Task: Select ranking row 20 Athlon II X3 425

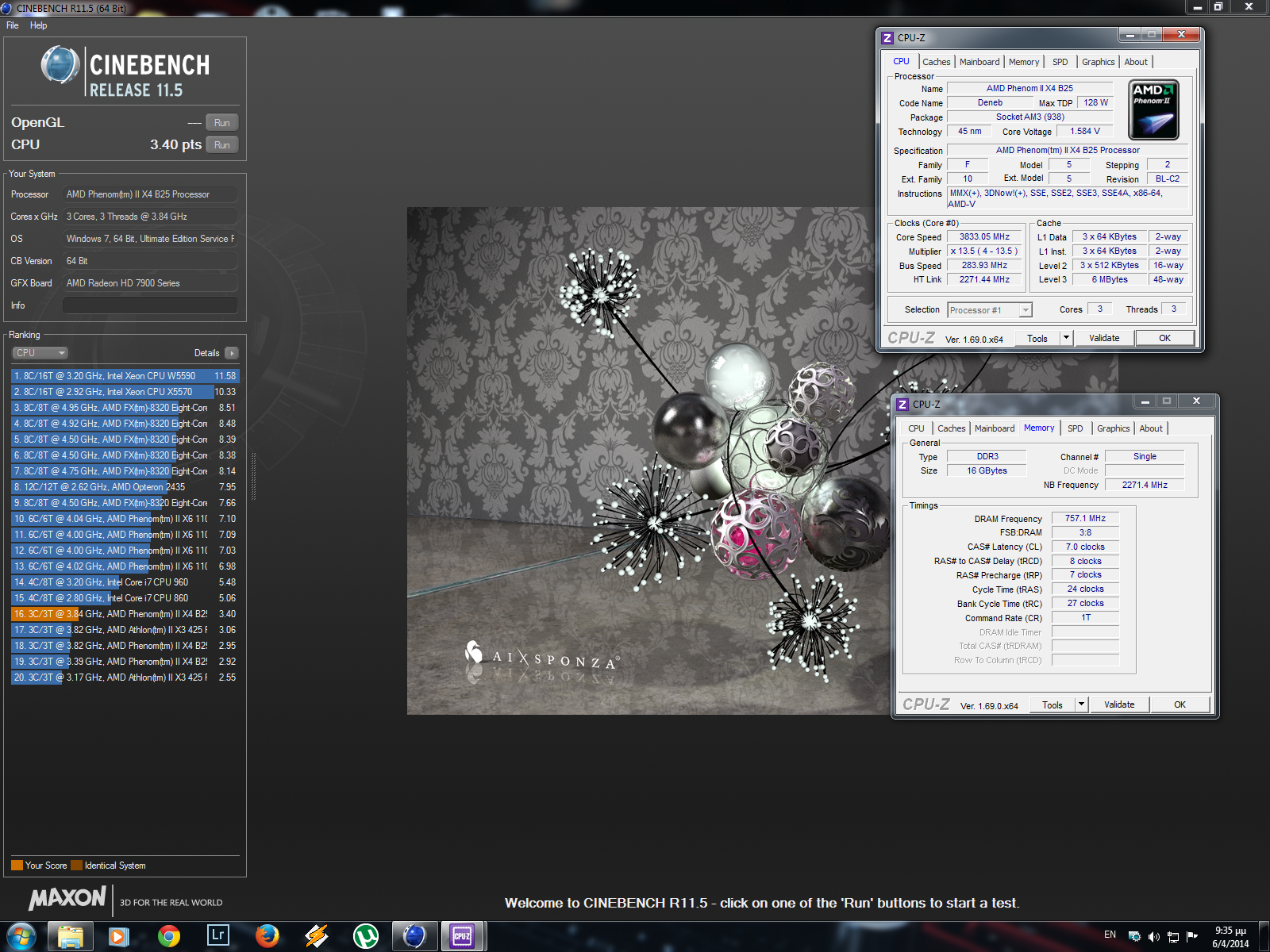Action: coord(125,678)
